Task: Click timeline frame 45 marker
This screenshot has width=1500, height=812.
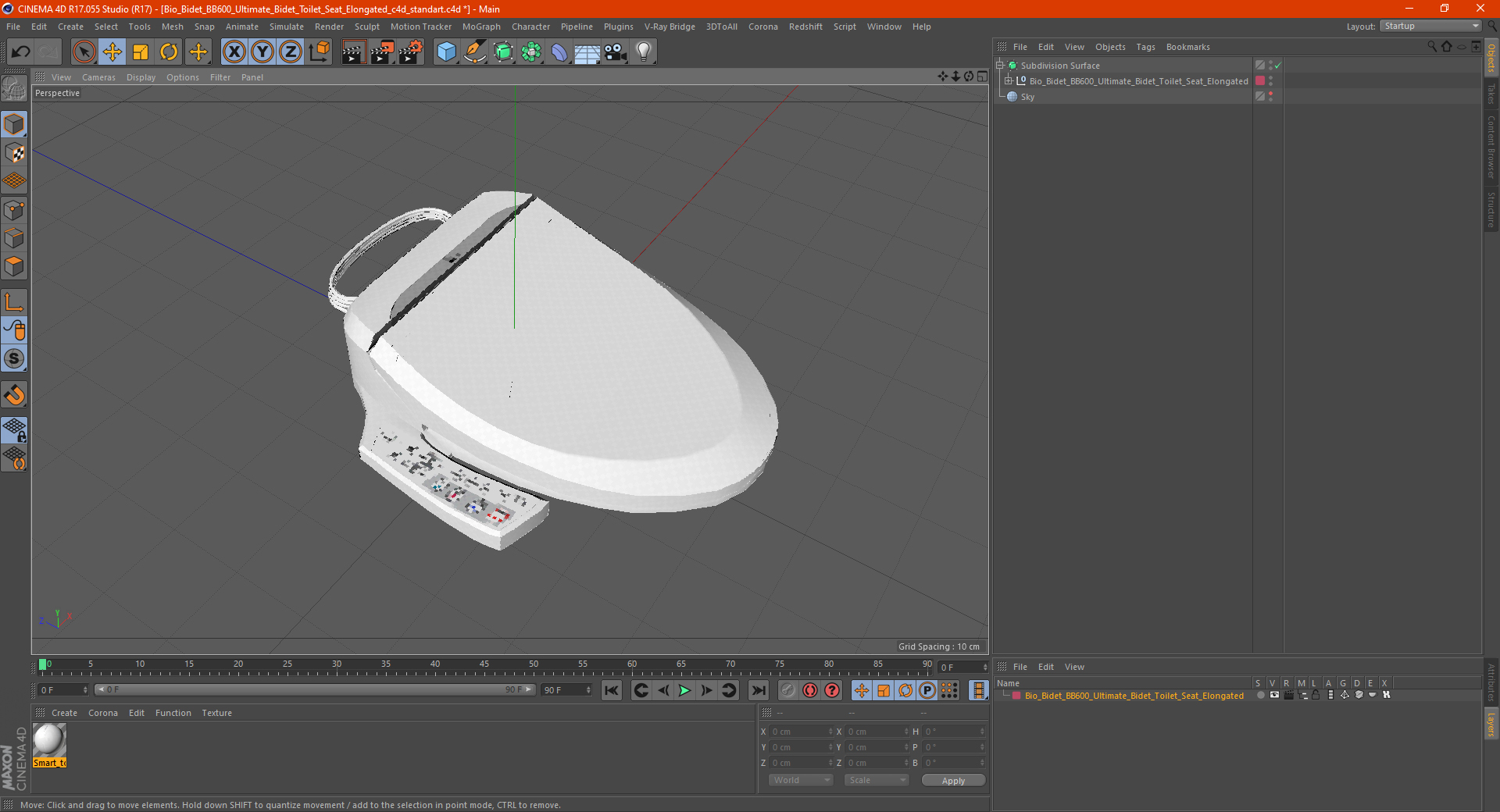Action: coord(484,666)
